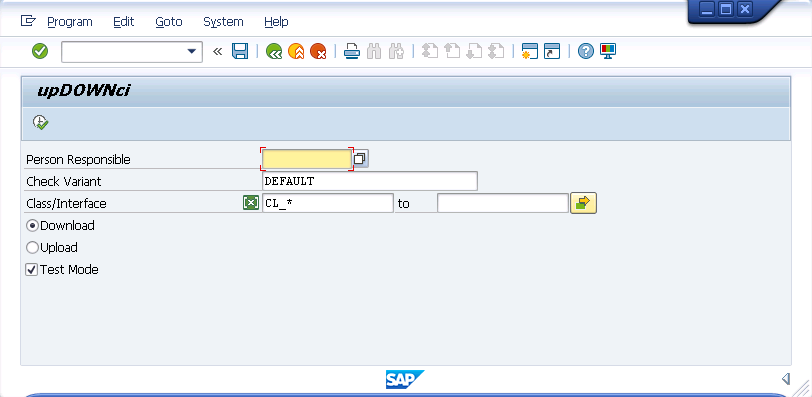Click the Next Page icon

coord(474,51)
